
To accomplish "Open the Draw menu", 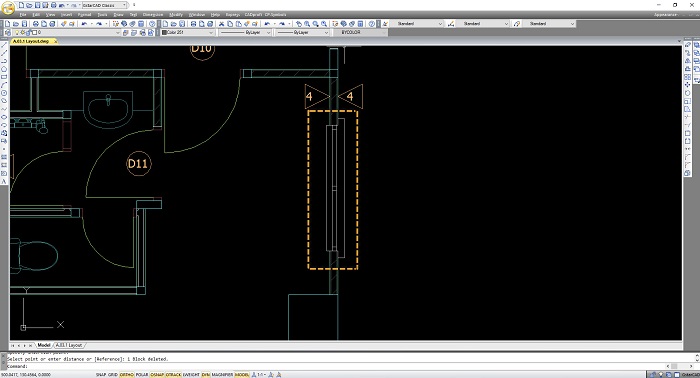I will [118, 15].
